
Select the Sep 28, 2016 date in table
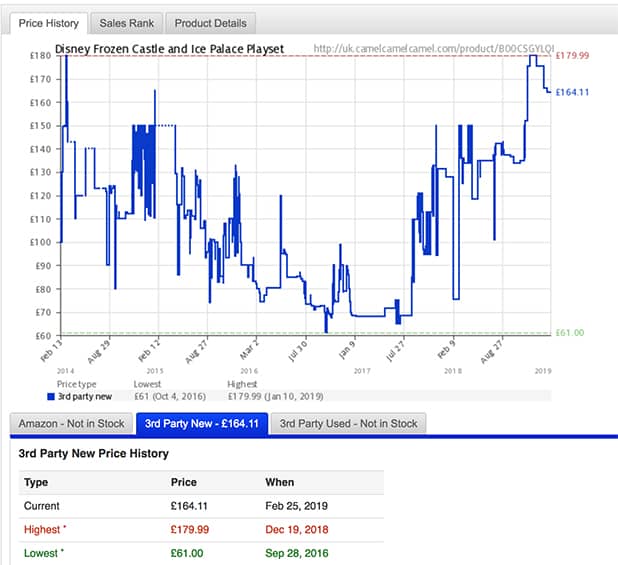point(299,552)
